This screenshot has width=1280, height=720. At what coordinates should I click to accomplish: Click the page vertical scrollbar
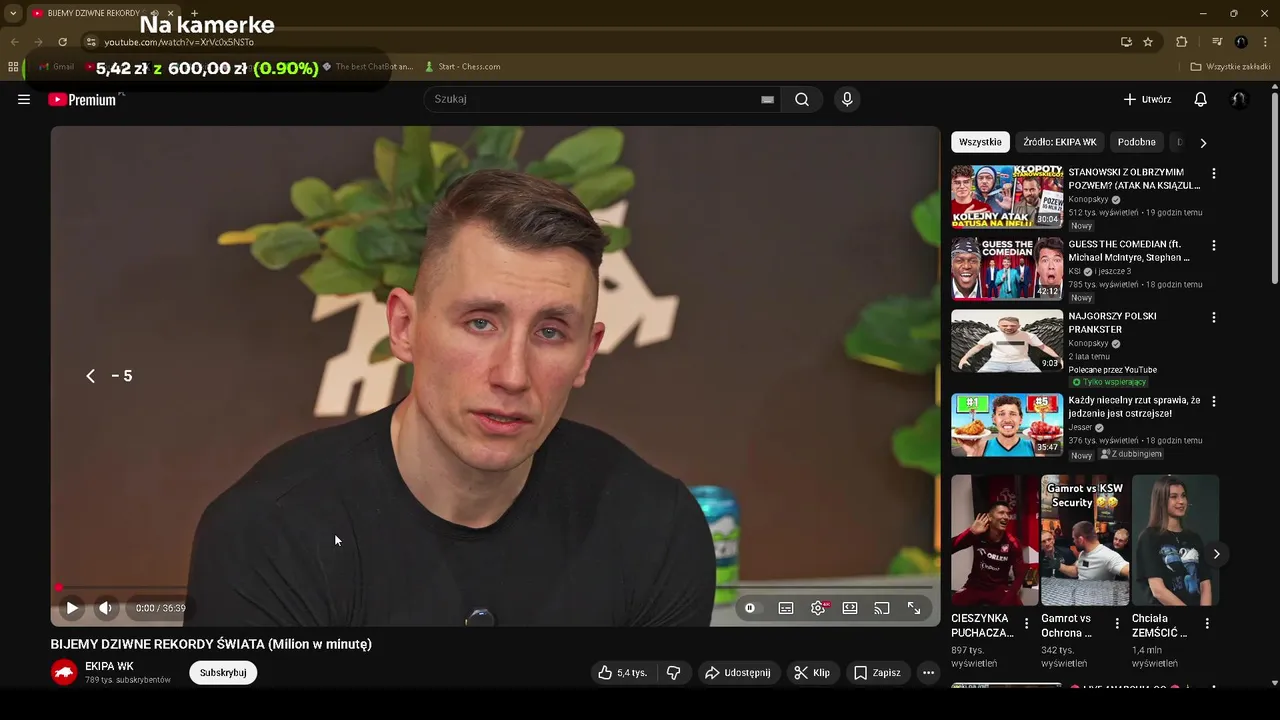1274,188
